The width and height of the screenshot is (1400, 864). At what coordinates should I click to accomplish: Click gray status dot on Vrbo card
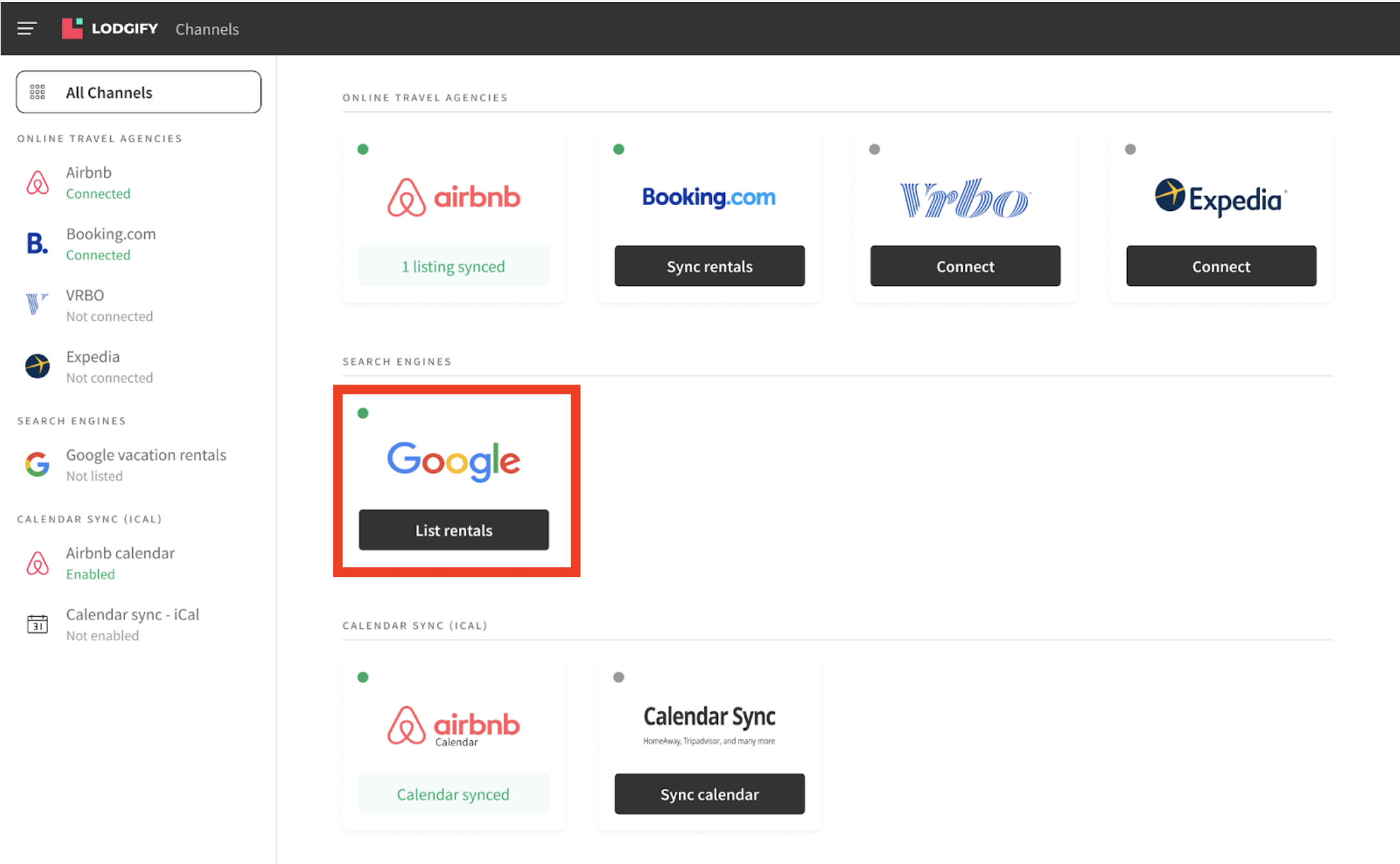pyautogui.click(x=874, y=149)
